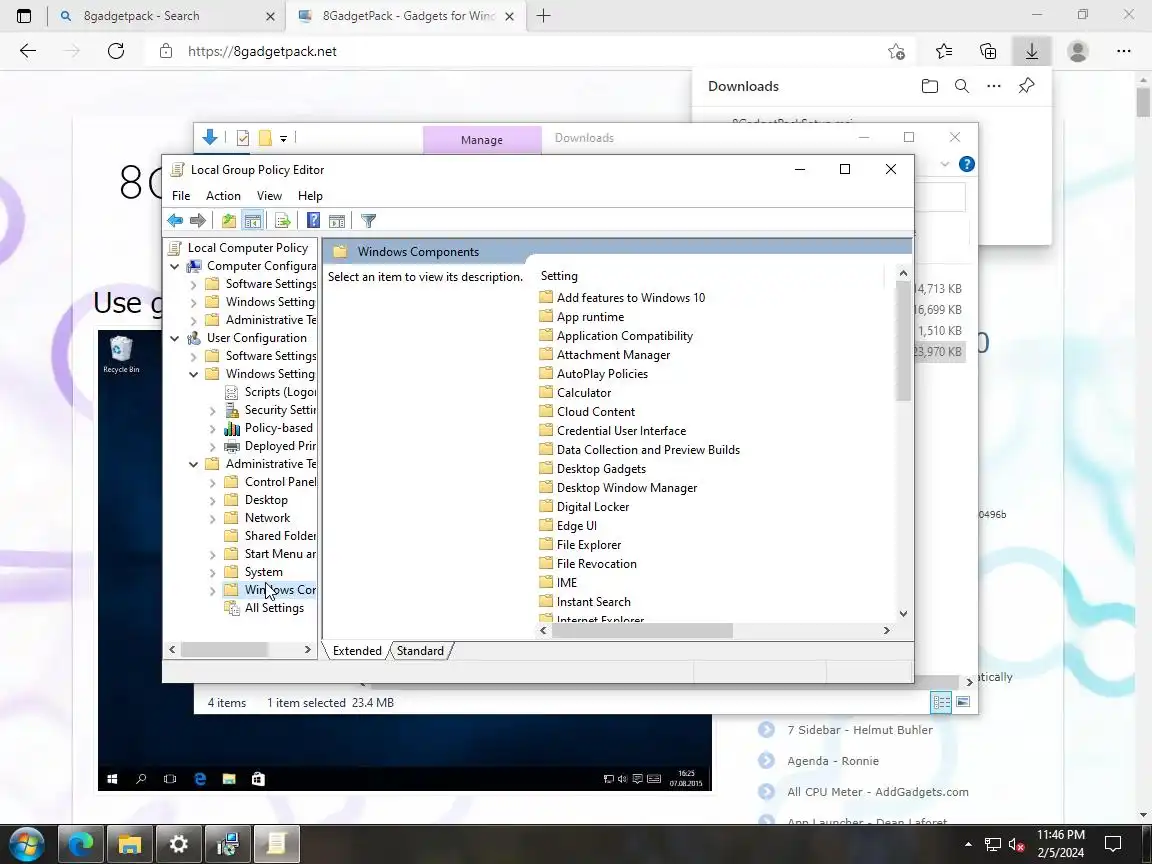Viewport: 1152px width, 864px height.
Task: Click the Filter funnel icon
Action: tap(369, 220)
